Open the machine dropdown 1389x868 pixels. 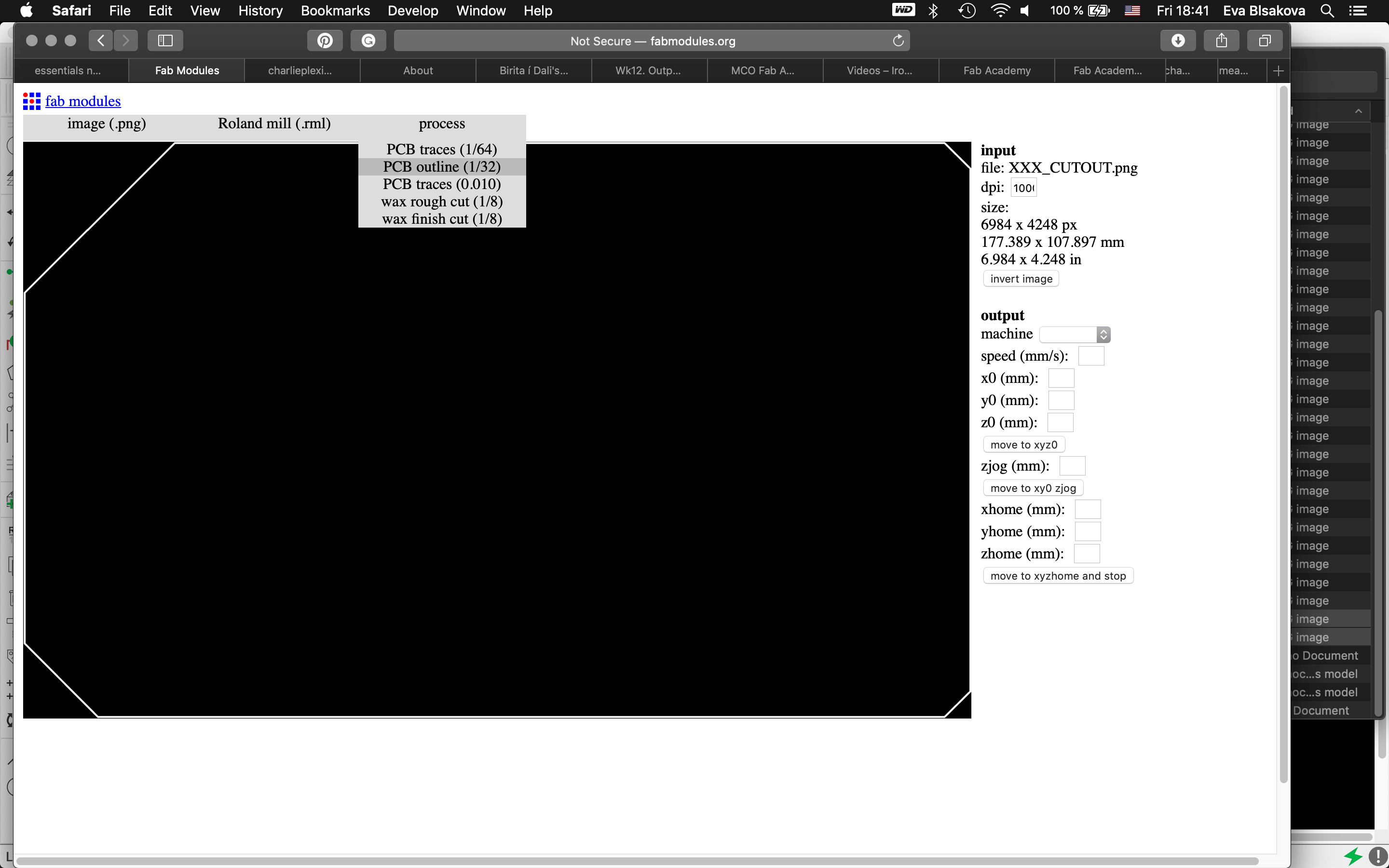point(1075,335)
